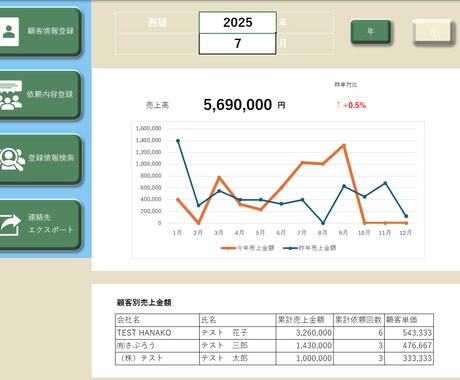Click the sales total 5,690,000

238,105
